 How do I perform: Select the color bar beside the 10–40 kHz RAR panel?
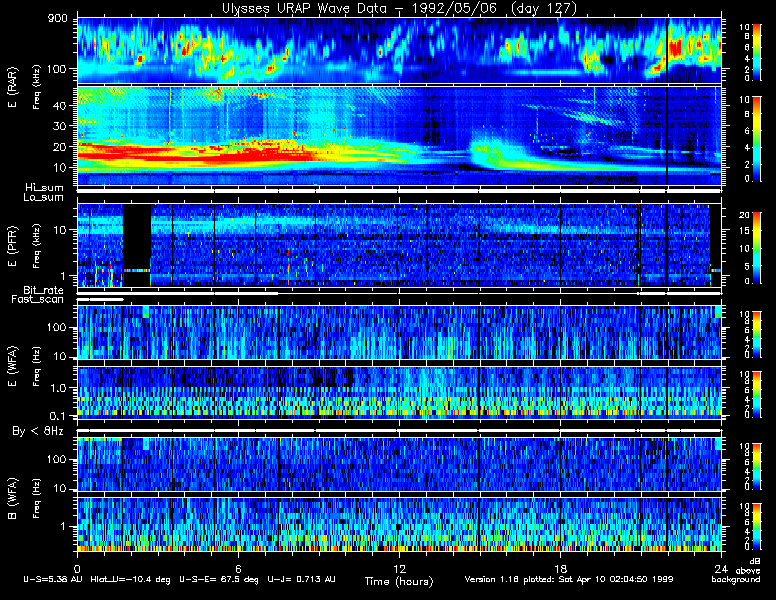(x=757, y=139)
